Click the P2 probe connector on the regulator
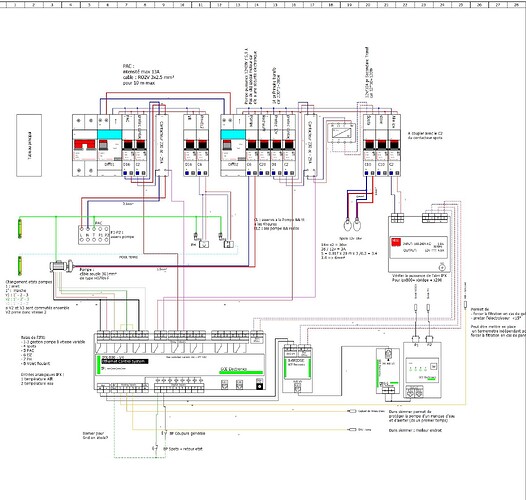526x500 pixels. point(428,339)
